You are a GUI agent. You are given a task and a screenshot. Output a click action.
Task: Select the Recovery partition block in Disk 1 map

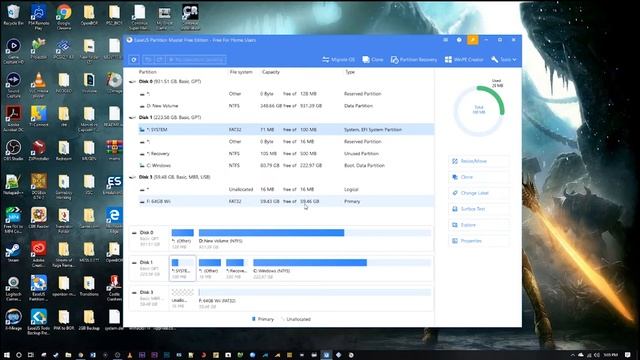tap(236, 268)
